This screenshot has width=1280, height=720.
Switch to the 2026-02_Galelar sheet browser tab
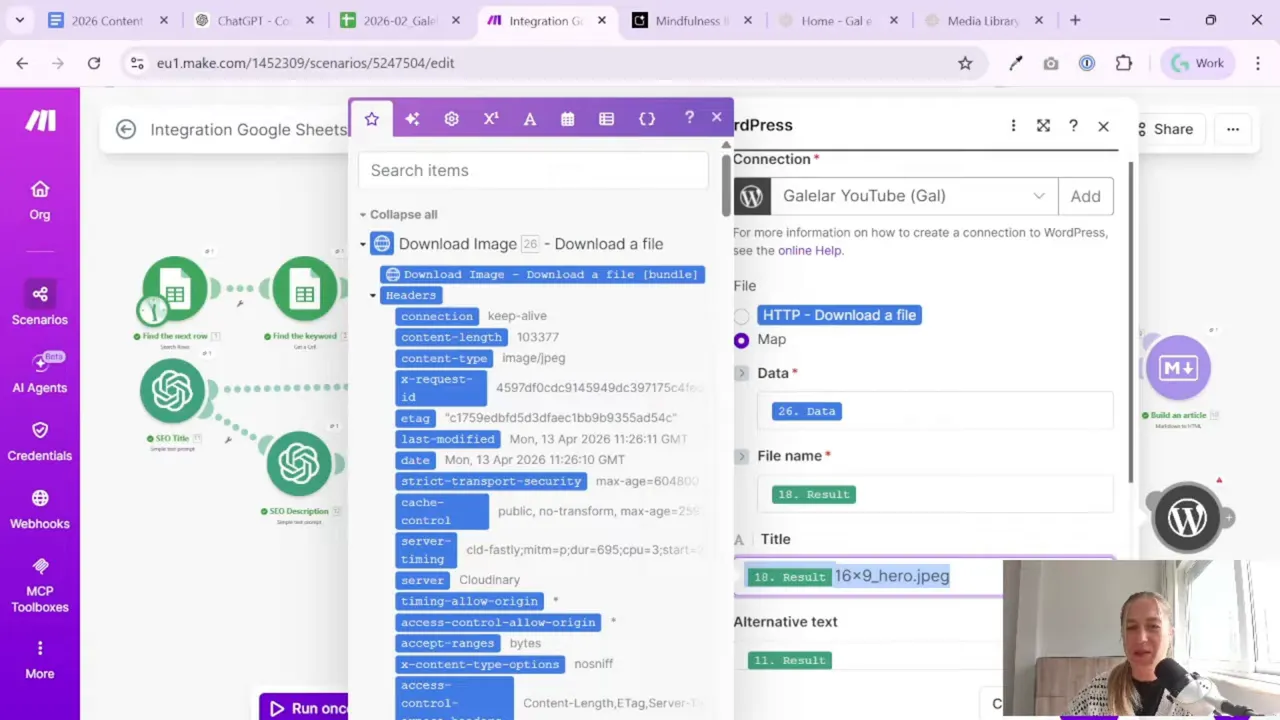(x=398, y=20)
